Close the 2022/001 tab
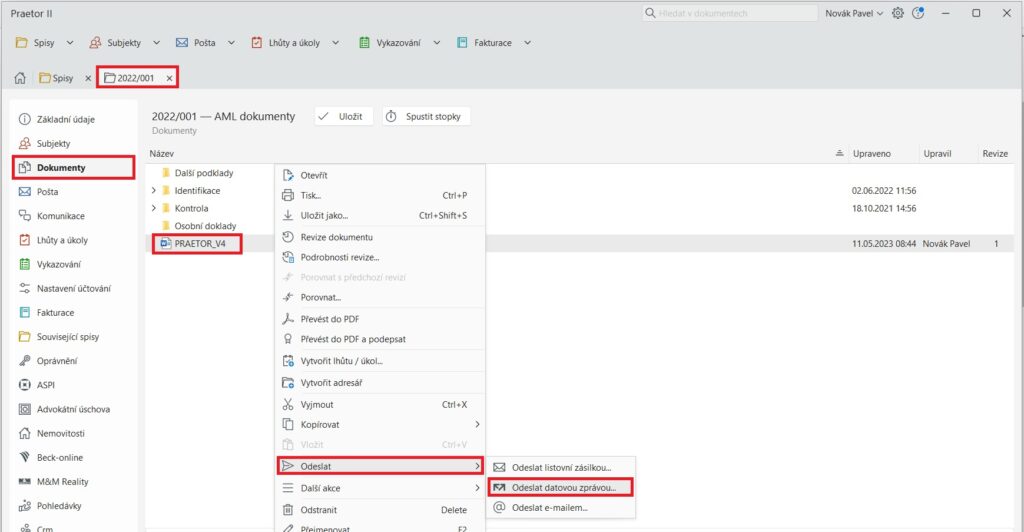This screenshot has height=532, width=1024. pyautogui.click(x=169, y=78)
